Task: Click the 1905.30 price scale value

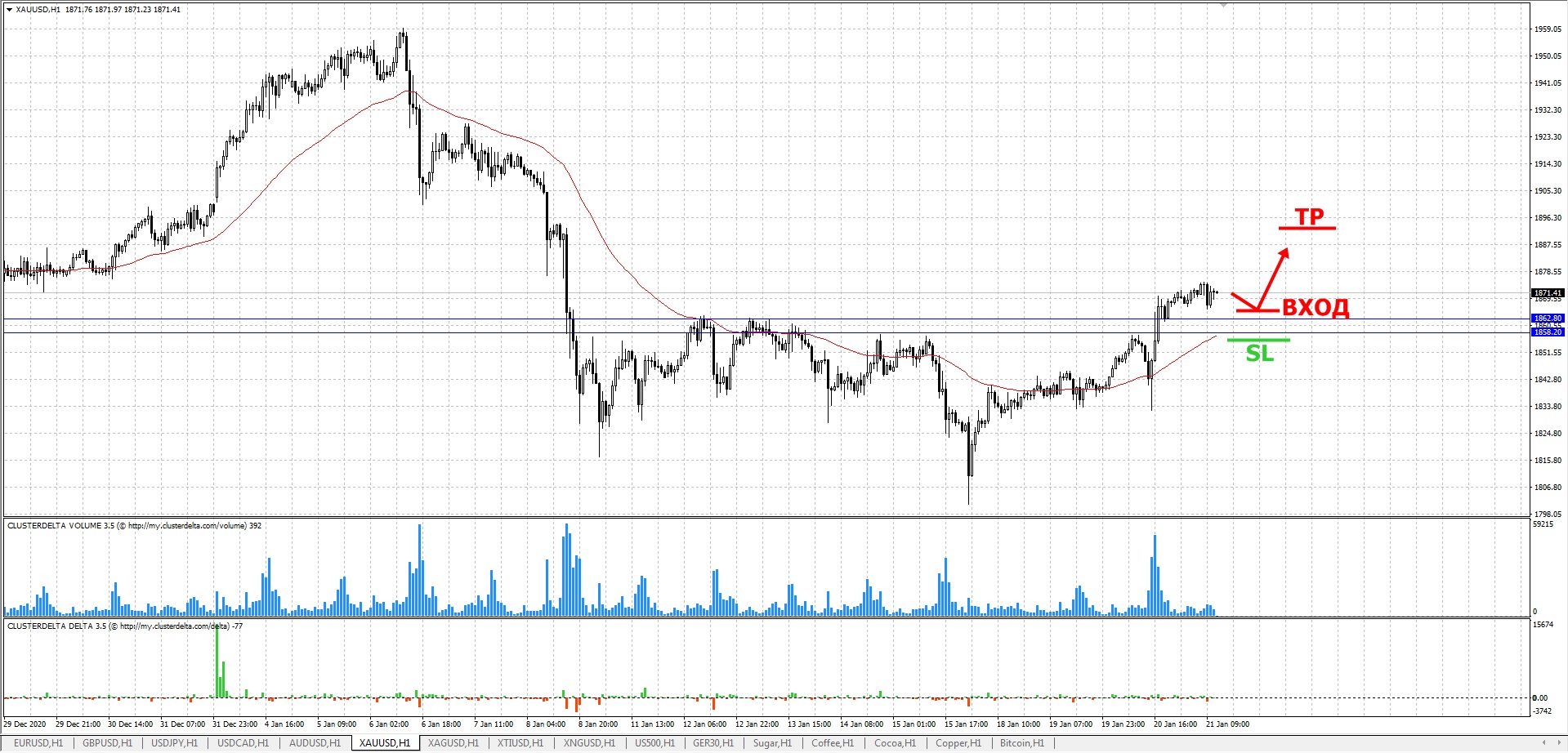Action: click(1548, 191)
